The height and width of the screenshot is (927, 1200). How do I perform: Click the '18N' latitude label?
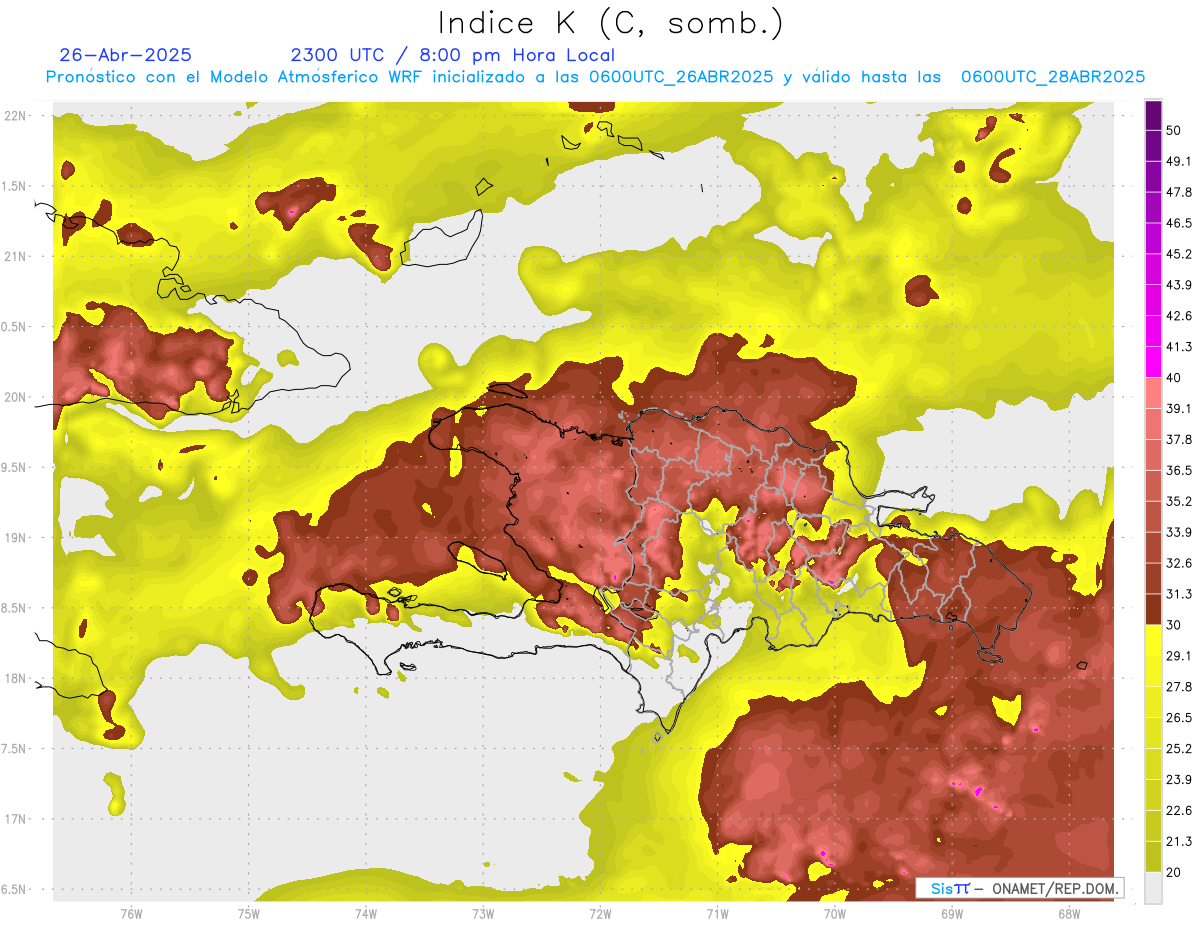point(15,678)
